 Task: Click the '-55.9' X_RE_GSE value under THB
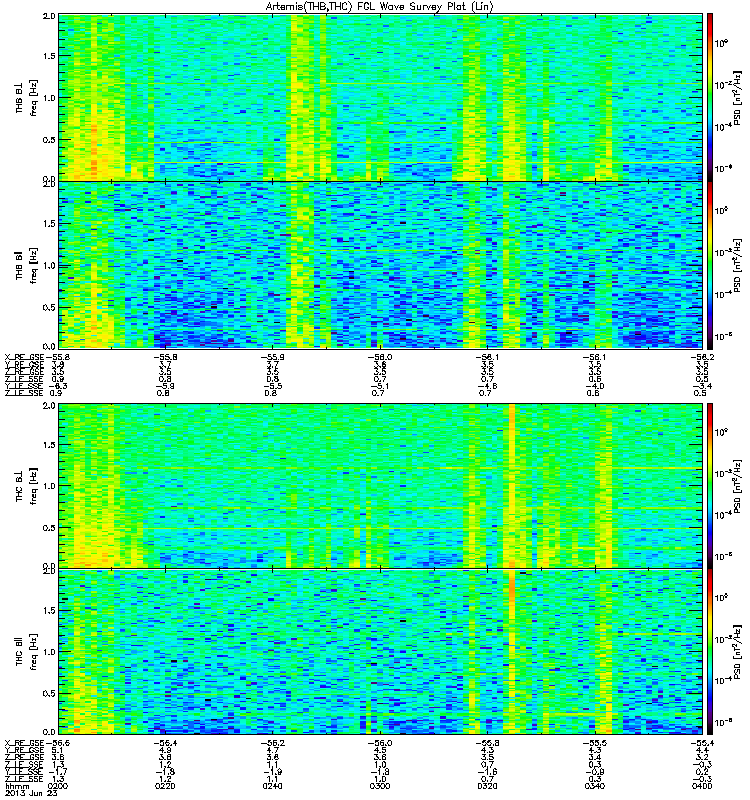(272, 357)
